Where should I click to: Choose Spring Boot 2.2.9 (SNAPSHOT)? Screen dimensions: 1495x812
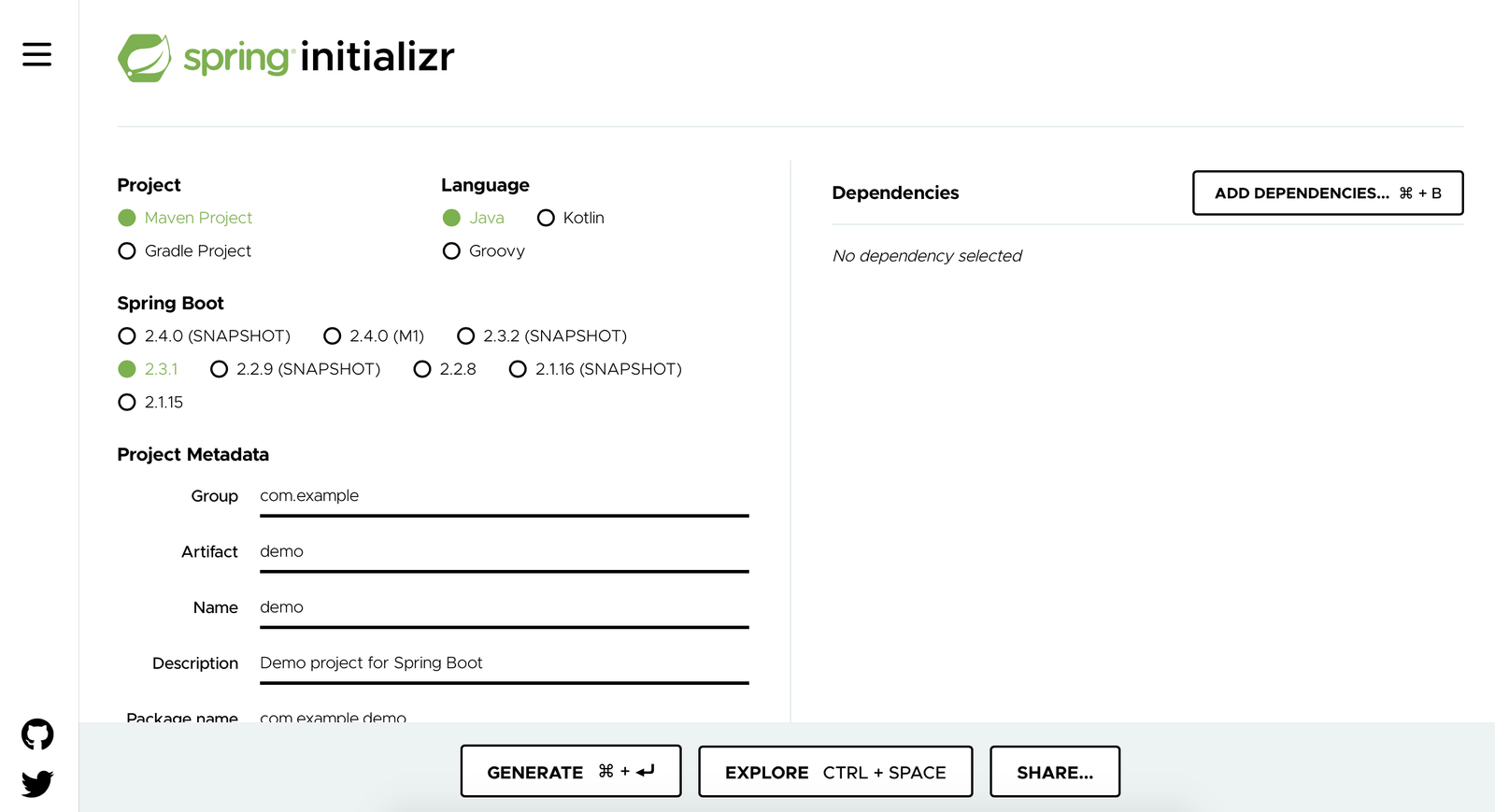click(x=295, y=369)
